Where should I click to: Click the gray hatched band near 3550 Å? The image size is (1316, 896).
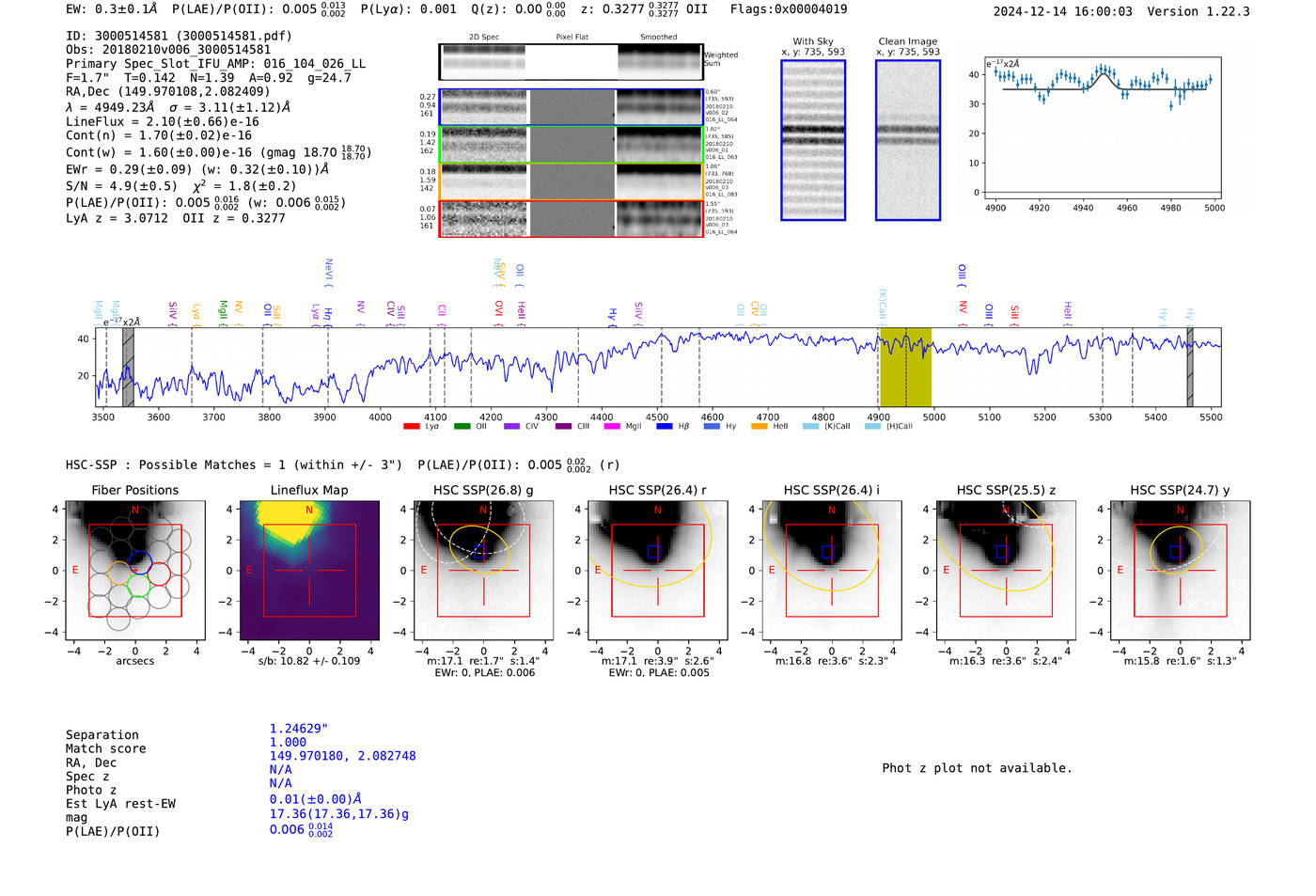[128, 367]
